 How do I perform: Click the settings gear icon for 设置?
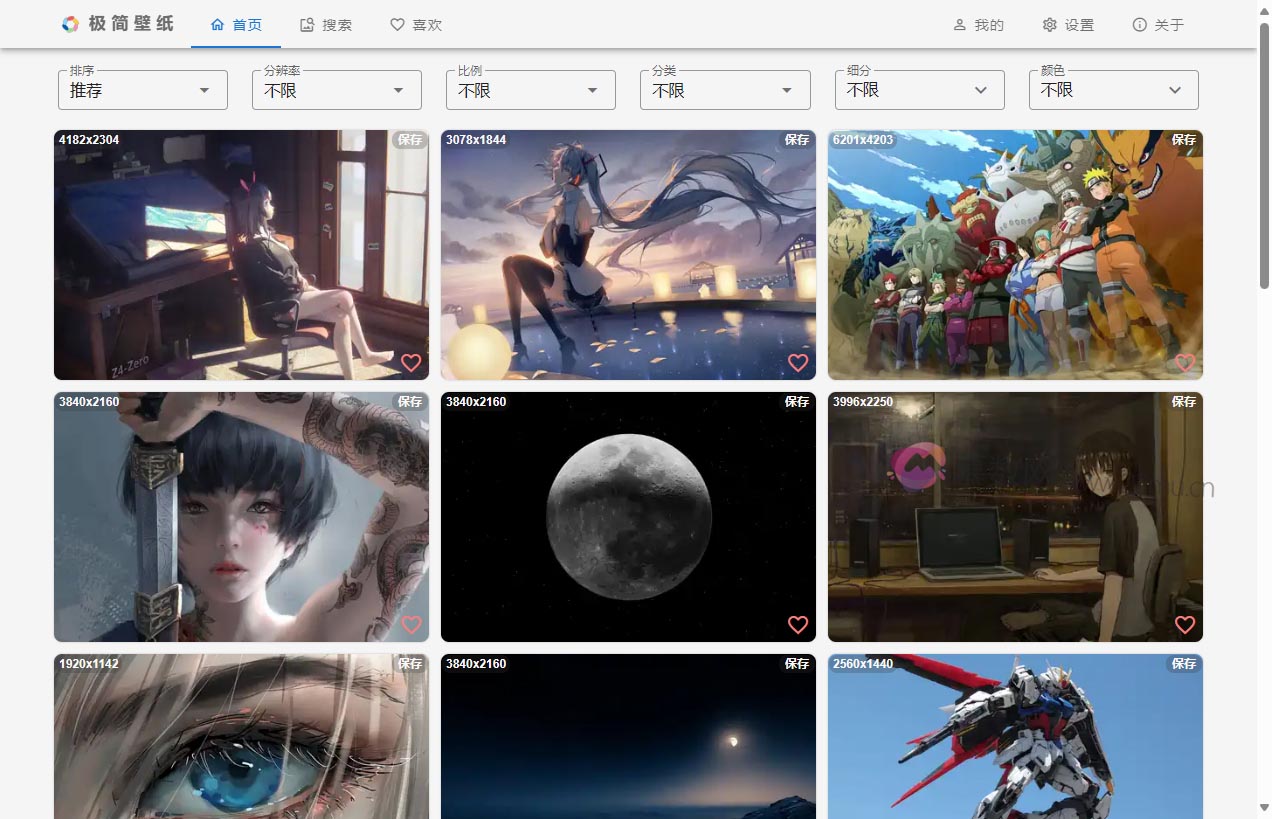(1048, 24)
